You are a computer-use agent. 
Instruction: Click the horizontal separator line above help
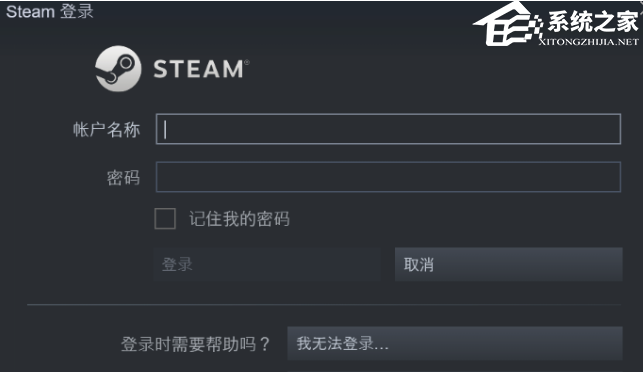[324, 305]
